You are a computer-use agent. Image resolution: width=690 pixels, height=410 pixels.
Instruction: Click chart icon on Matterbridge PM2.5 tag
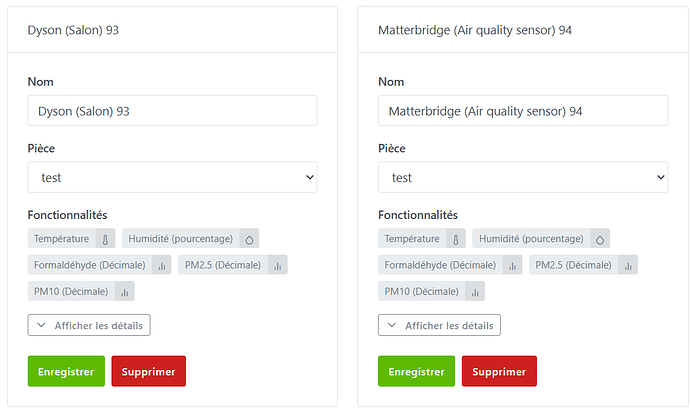[627, 265]
